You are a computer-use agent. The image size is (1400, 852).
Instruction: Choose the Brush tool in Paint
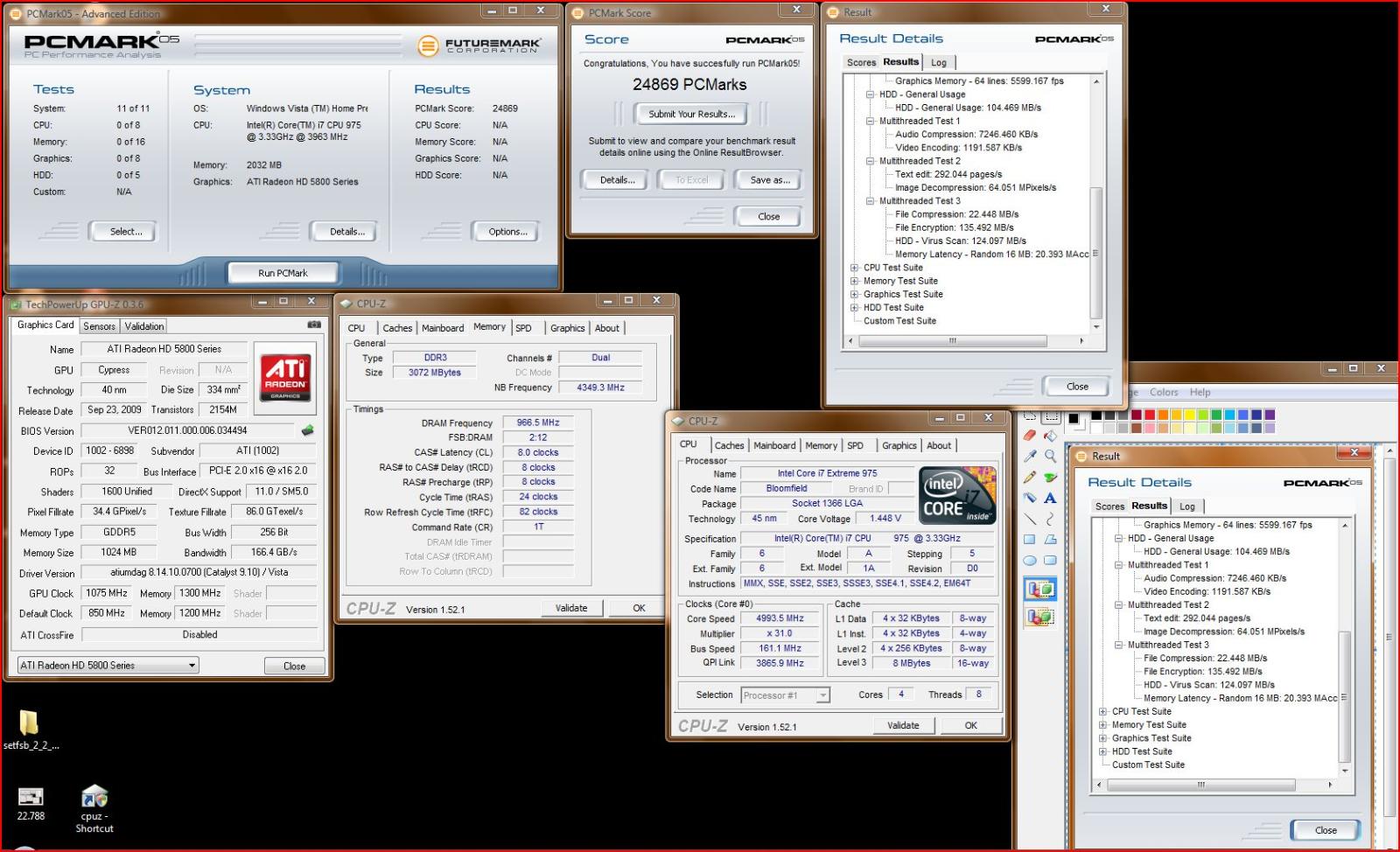pyautogui.click(x=1050, y=477)
